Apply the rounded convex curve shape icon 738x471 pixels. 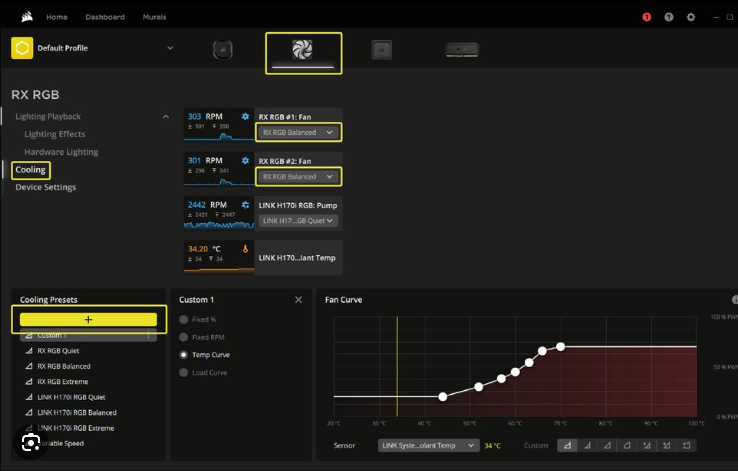pos(627,445)
